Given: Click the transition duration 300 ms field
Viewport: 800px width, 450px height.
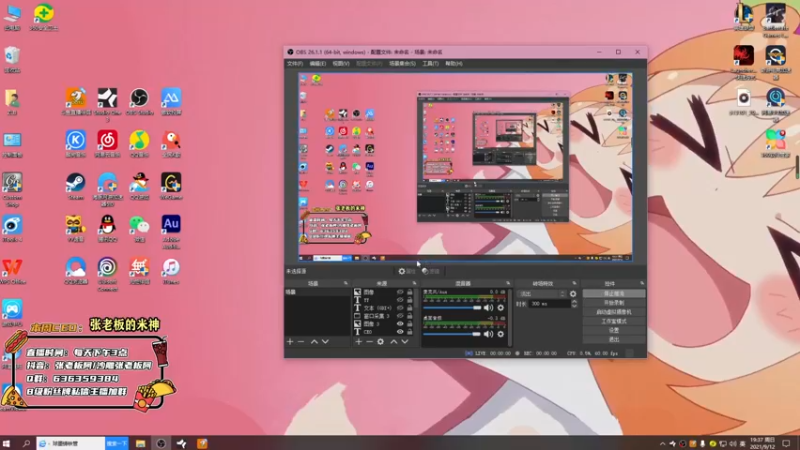Looking at the screenshot, I should click(549, 304).
